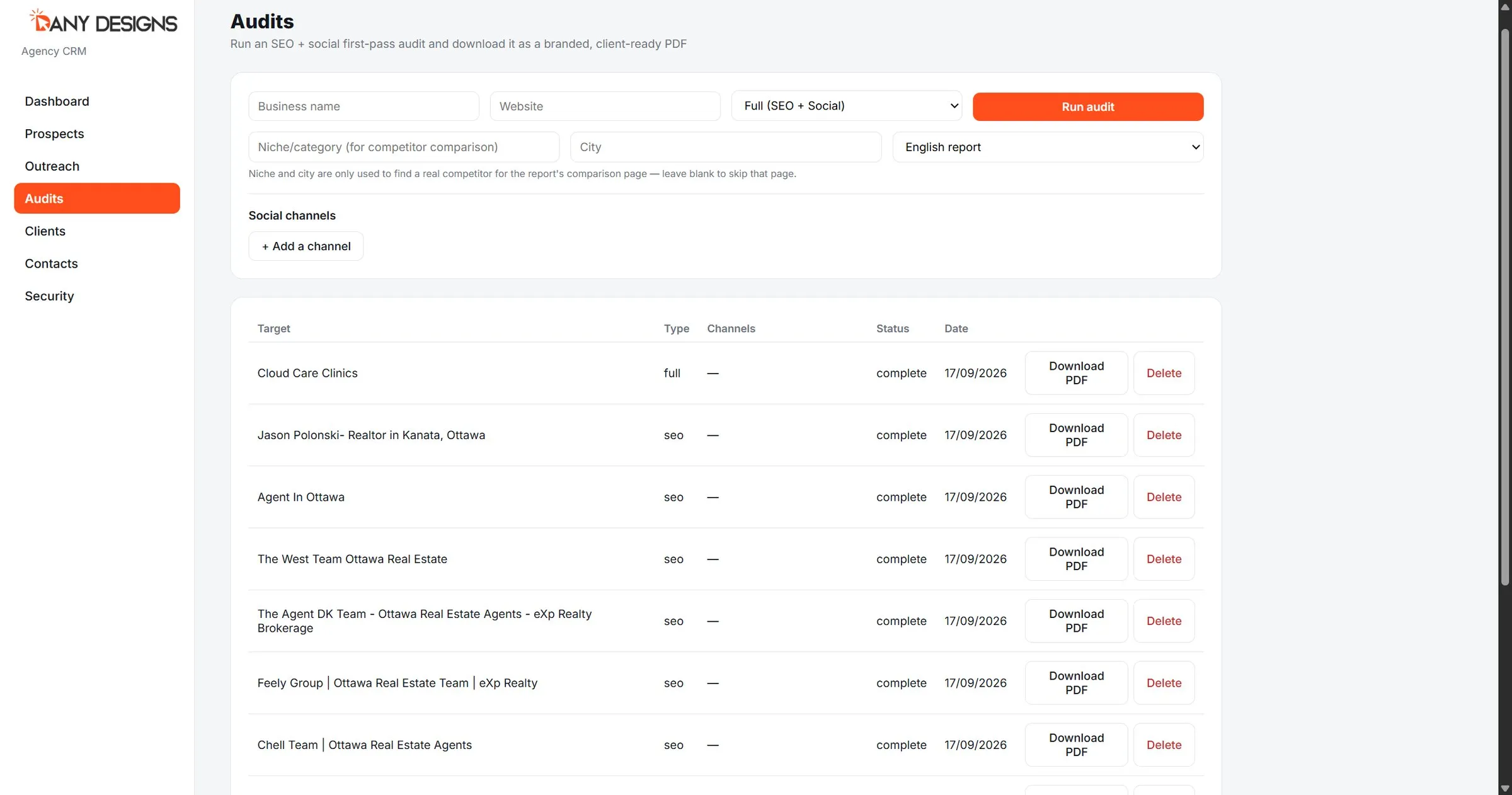Click the Run audit button
Image resolution: width=1512 pixels, height=795 pixels.
pos(1088,106)
